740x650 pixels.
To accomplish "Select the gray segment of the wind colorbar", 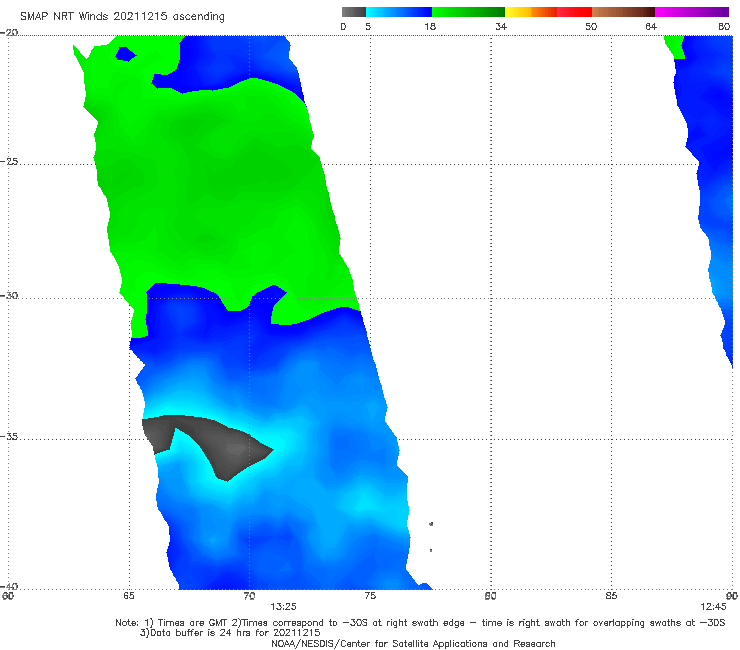I will point(354,12).
